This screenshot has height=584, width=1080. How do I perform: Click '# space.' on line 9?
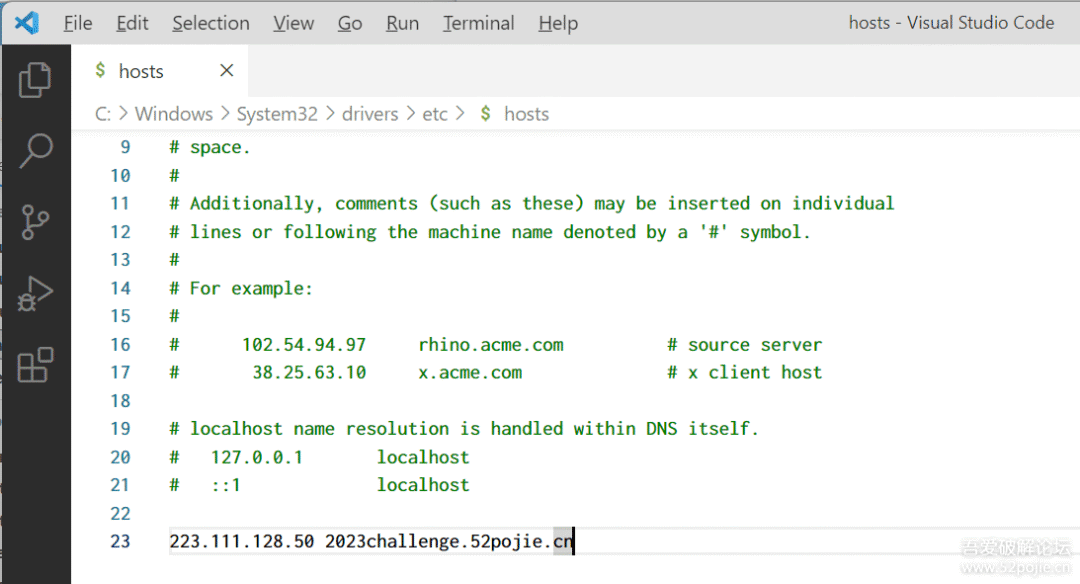pyautogui.click(x=210, y=147)
